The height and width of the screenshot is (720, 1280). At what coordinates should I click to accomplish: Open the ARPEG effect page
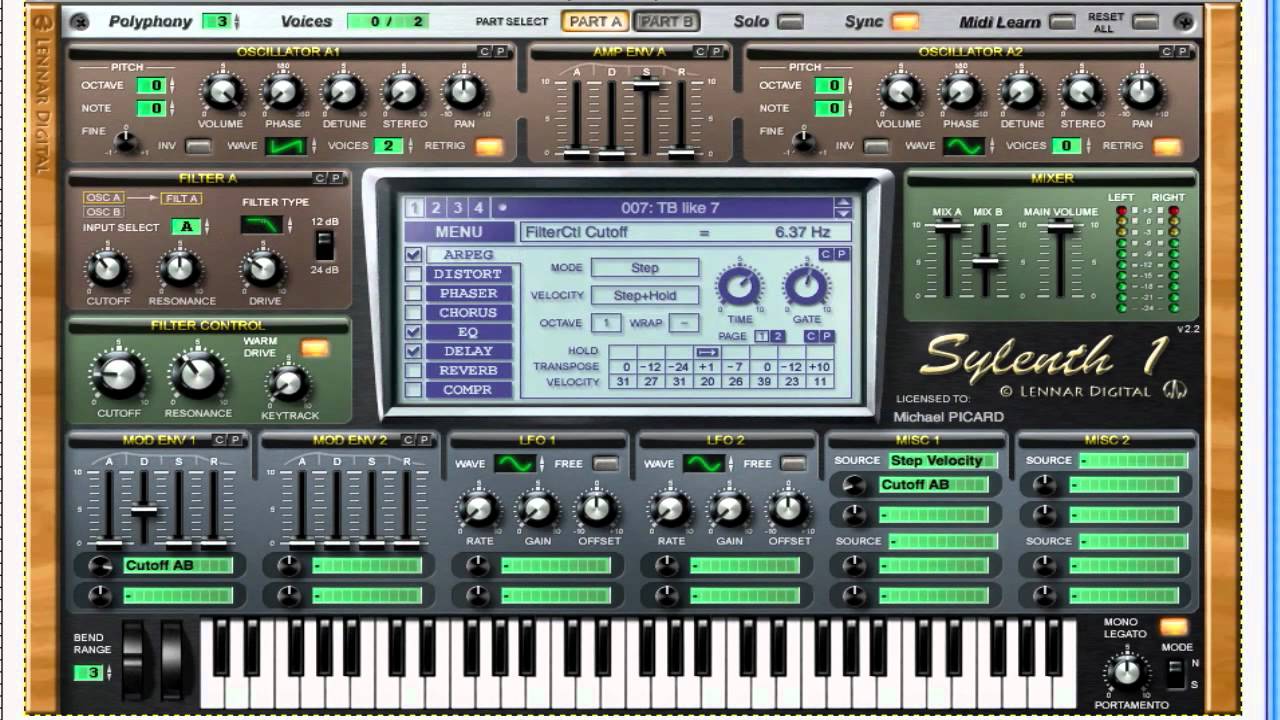[x=468, y=255]
